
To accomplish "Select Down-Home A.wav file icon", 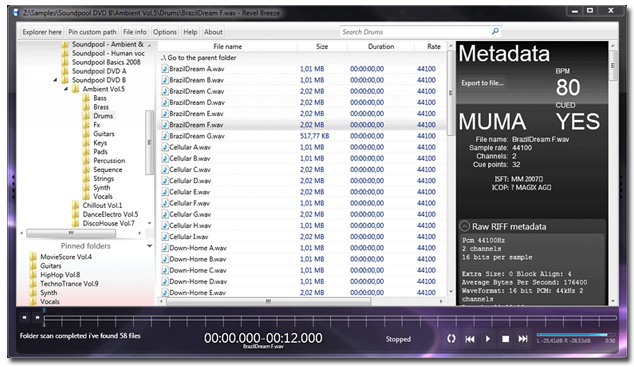I will coord(165,248).
